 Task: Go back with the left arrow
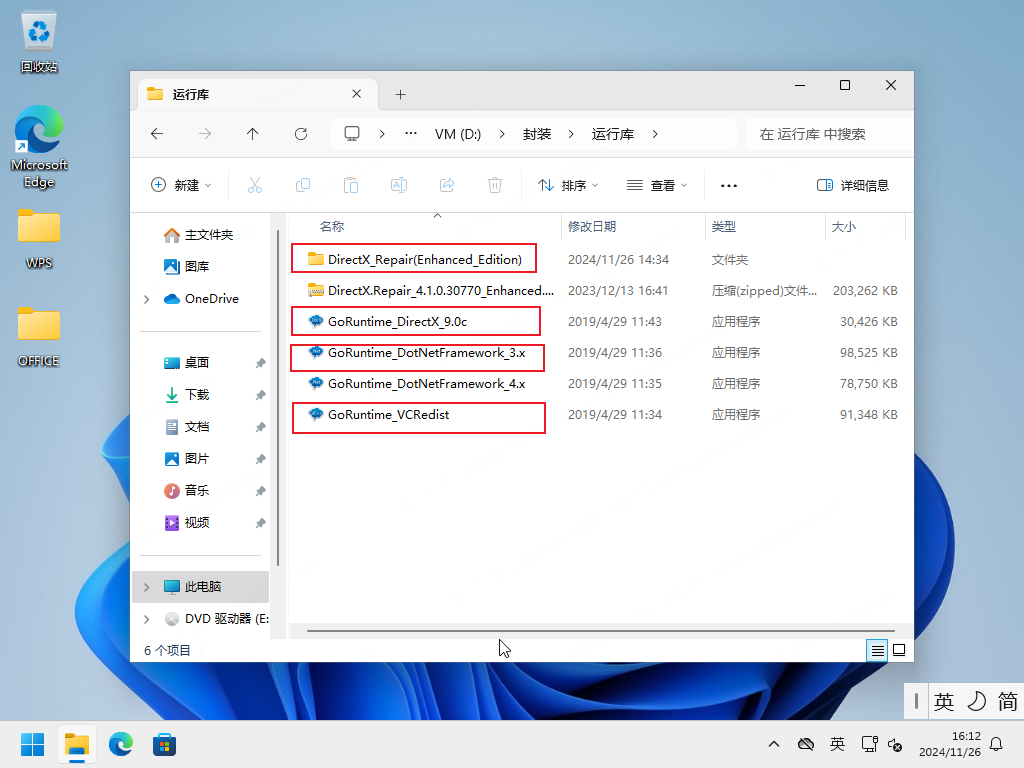(157, 134)
